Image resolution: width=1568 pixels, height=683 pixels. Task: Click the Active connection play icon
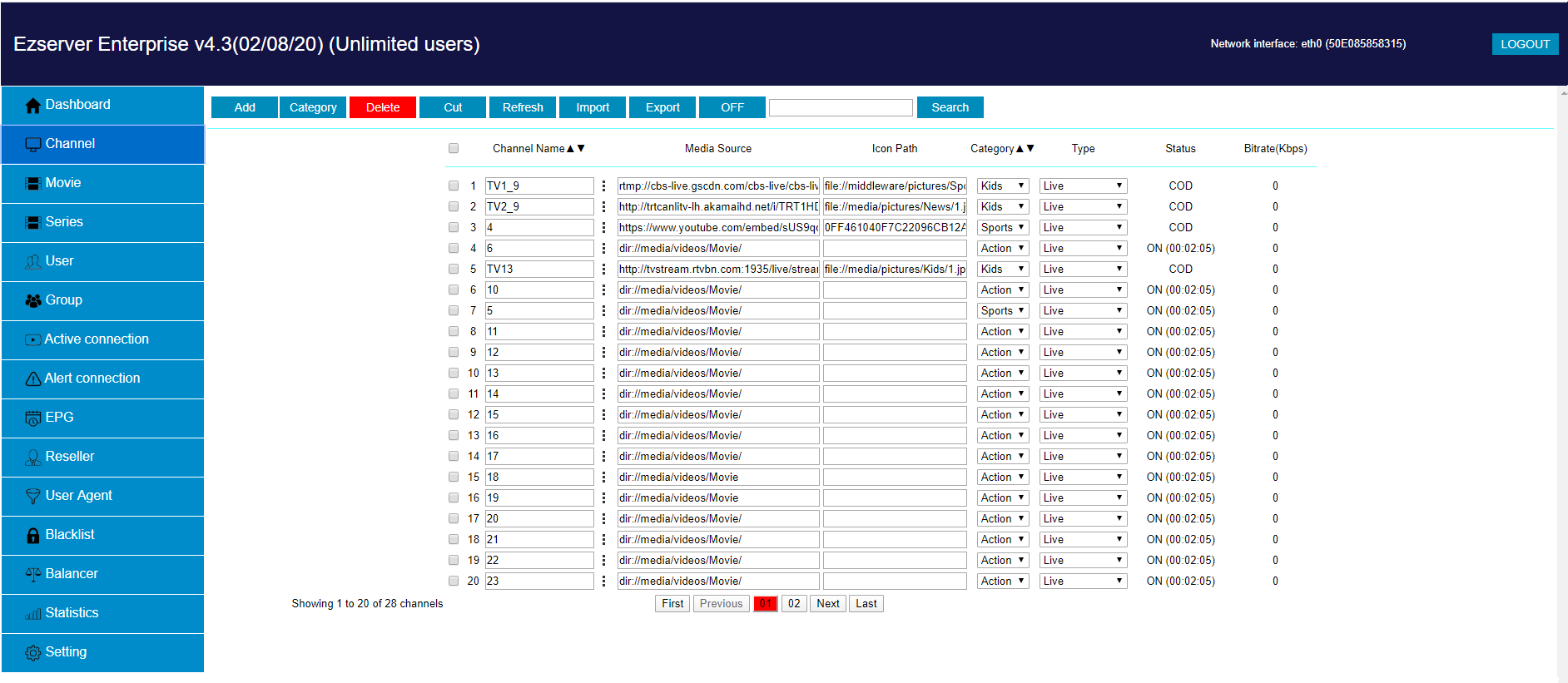pos(33,339)
